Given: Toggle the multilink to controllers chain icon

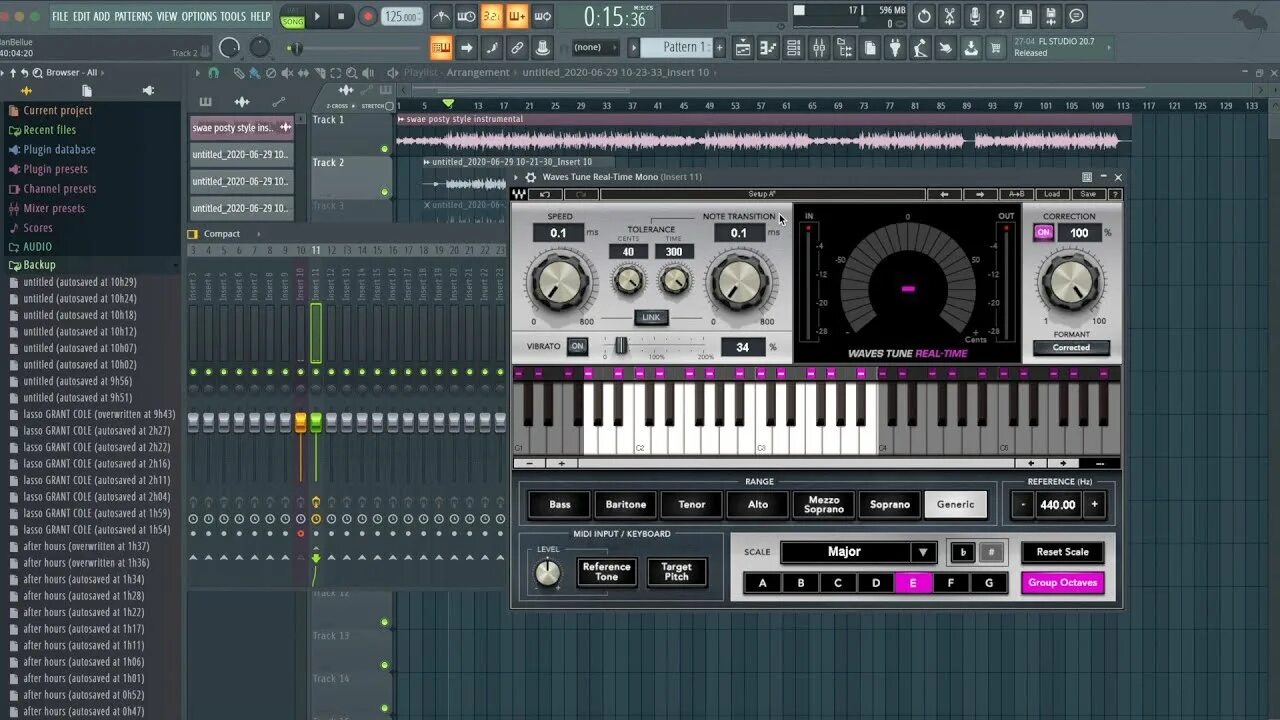Looking at the screenshot, I should click(517, 47).
